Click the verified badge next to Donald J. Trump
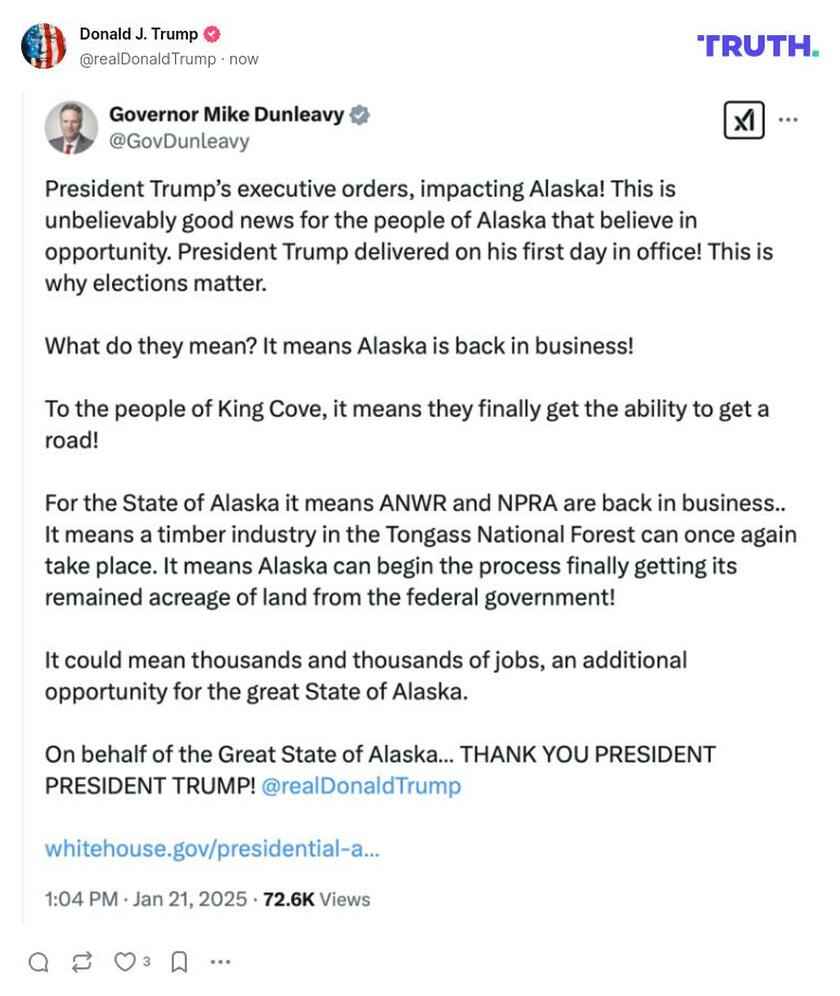 [x=211, y=33]
